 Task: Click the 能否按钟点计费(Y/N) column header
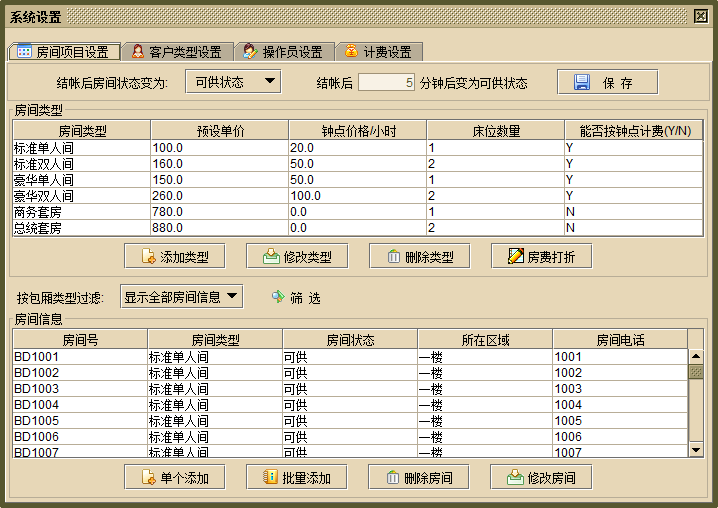[x=634, y=131]
